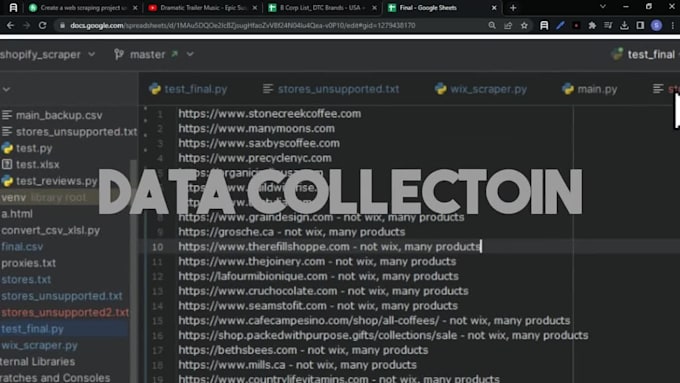The width and height of the screenshot is (680, 383).
Task: Select Scratches and Consoles node
Action: (x=55, y=377)
